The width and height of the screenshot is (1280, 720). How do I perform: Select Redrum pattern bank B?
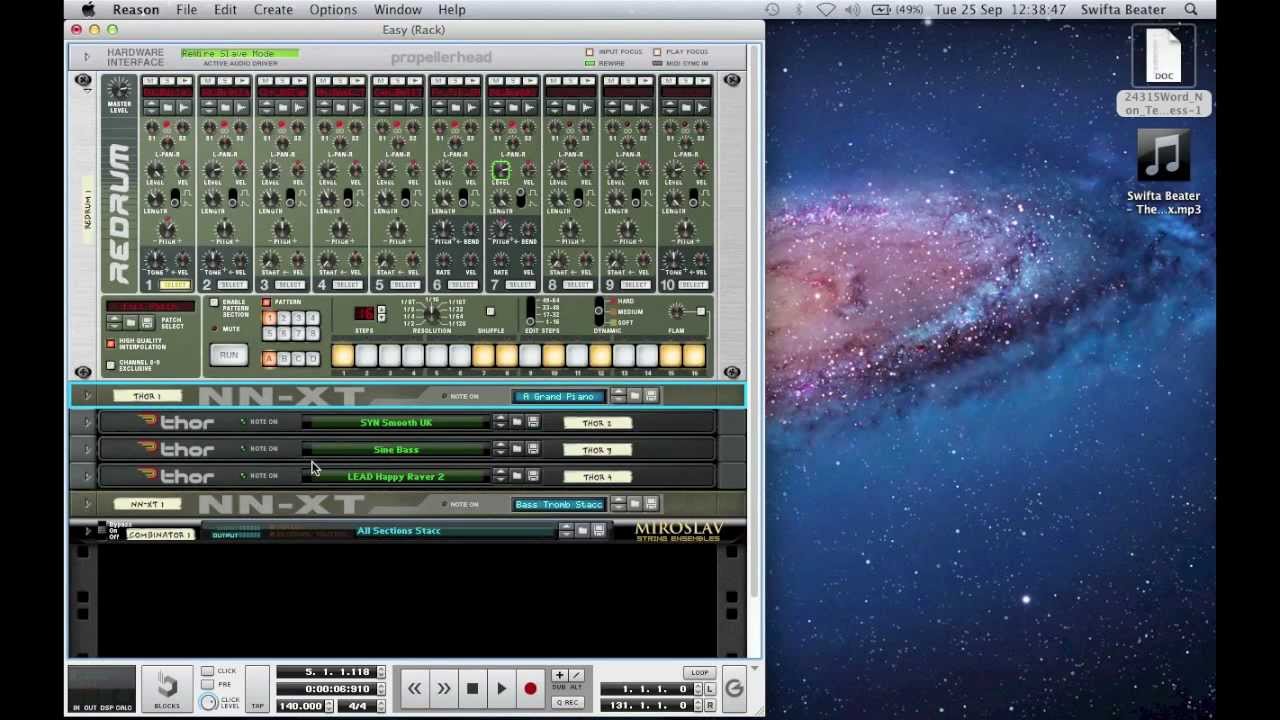pos(283,358)
